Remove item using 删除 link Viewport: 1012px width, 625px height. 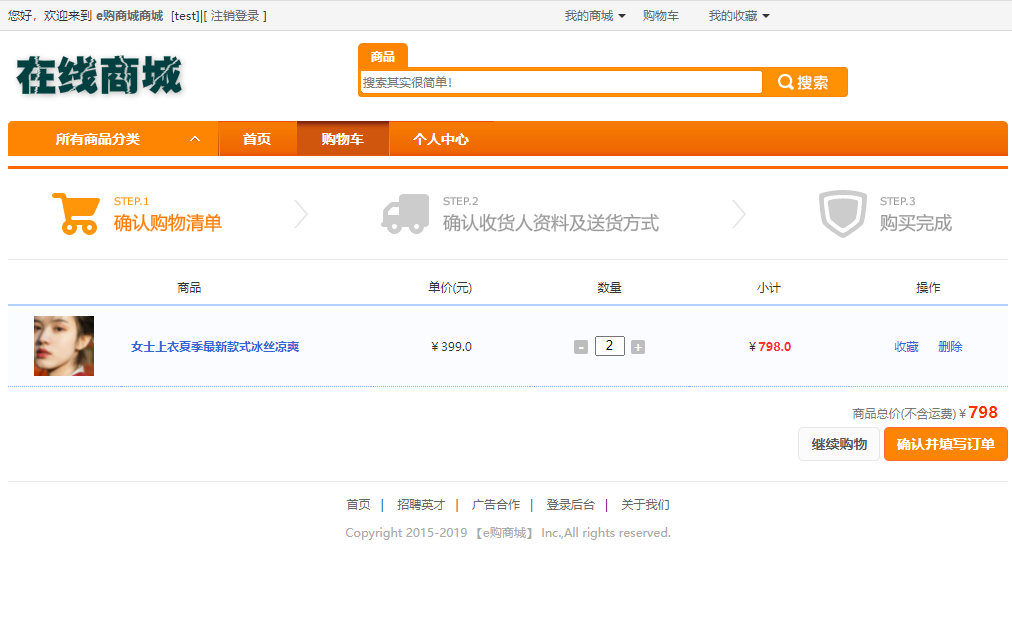point(950,347)
